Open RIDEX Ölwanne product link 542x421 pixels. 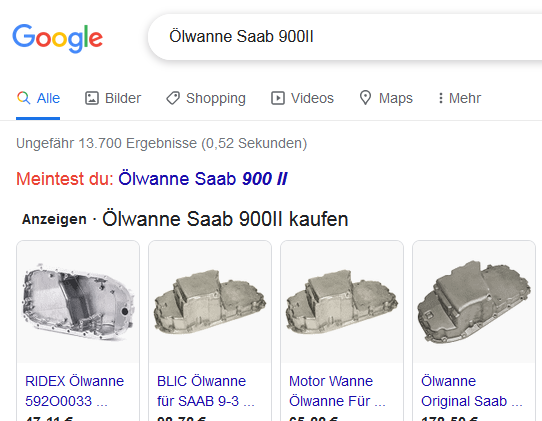tap(74, 391)
